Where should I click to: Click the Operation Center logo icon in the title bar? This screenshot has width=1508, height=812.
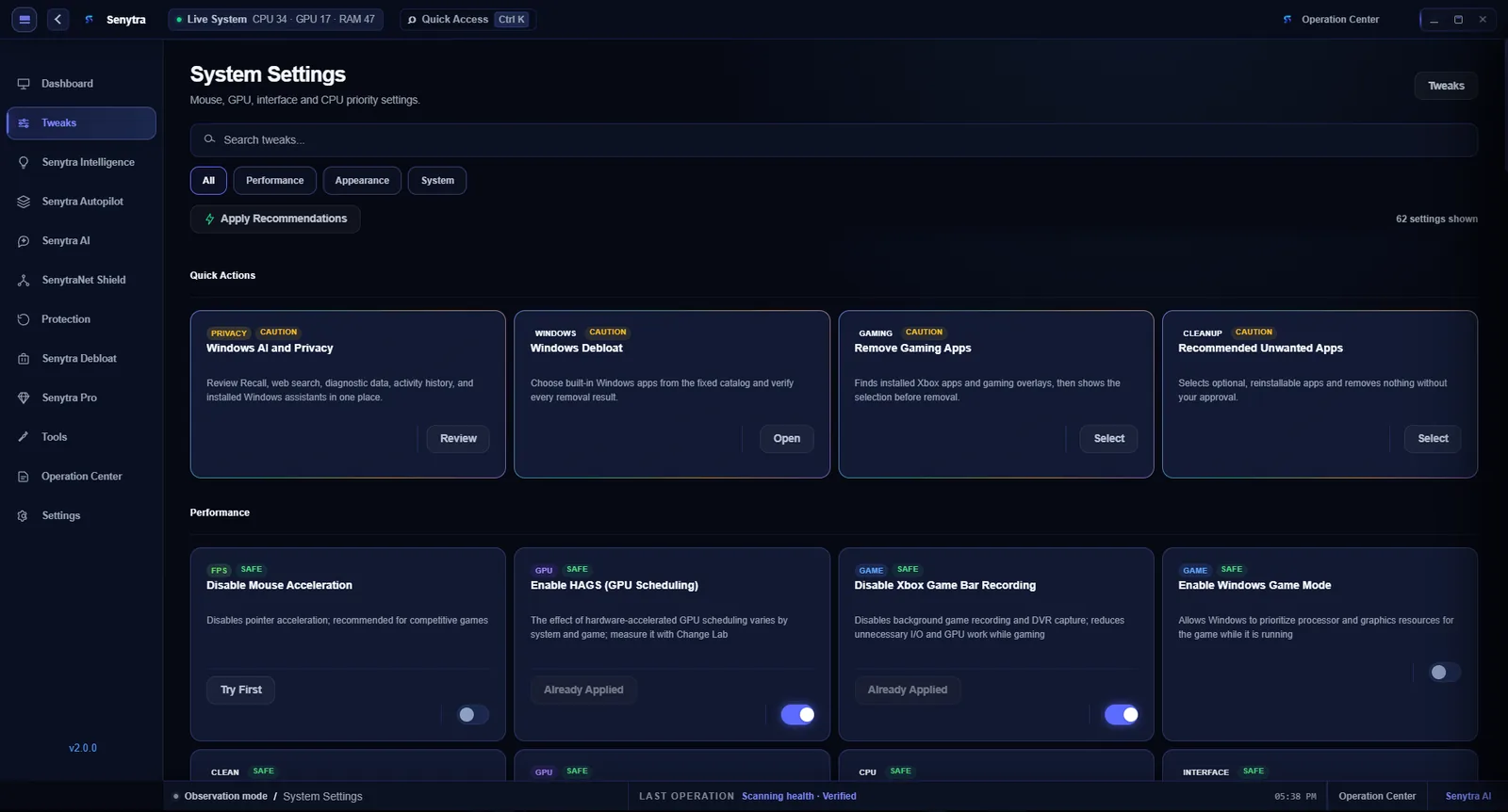(1287, 19)
